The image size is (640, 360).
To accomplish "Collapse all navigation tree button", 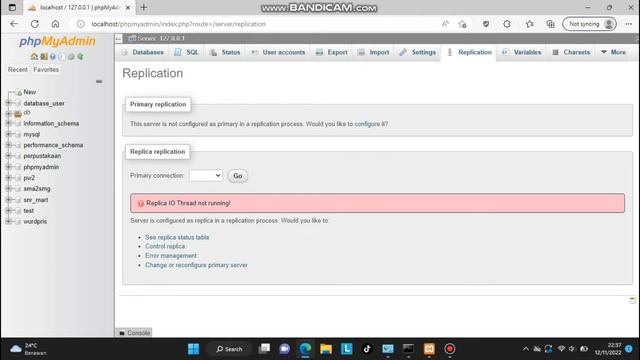I will [x=99, y=82].
